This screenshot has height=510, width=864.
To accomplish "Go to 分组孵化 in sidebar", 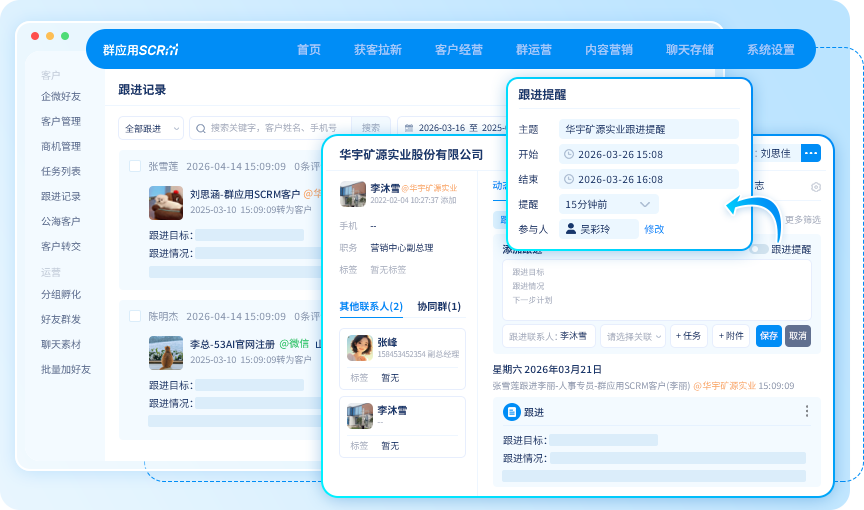I will coord(61,294).
